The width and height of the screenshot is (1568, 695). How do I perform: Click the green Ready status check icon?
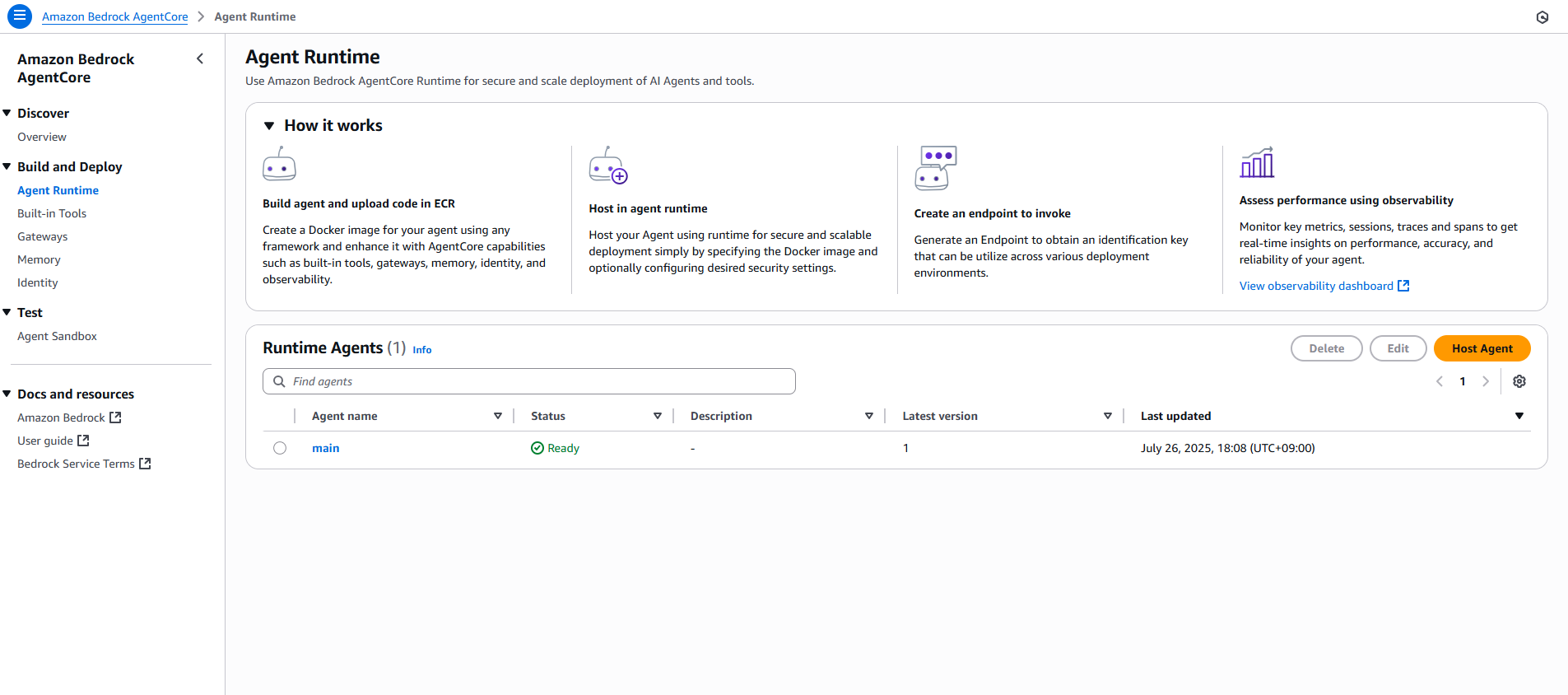[x=537, y=448]
